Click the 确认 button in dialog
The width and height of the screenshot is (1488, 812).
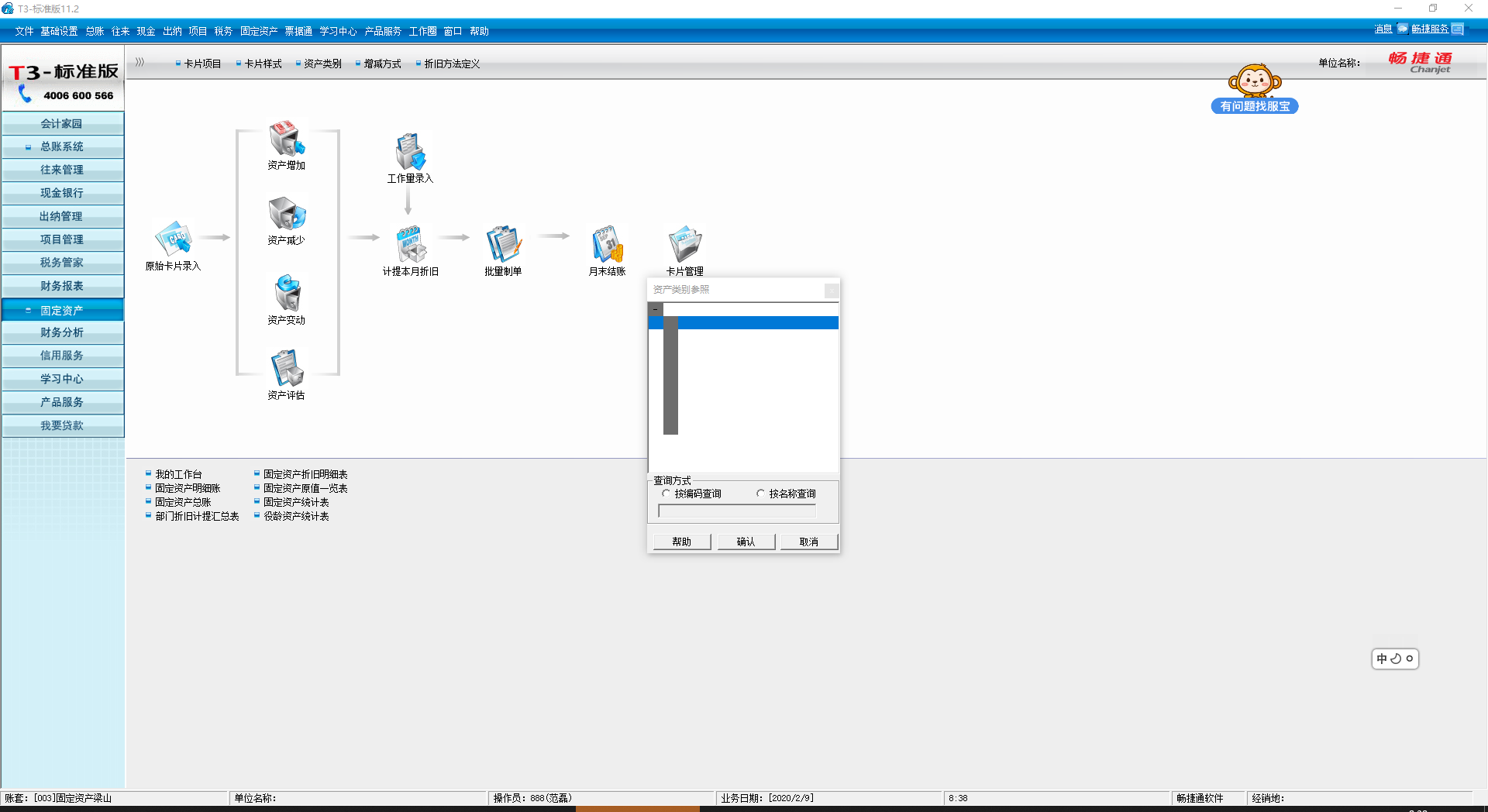coord(746,542)
